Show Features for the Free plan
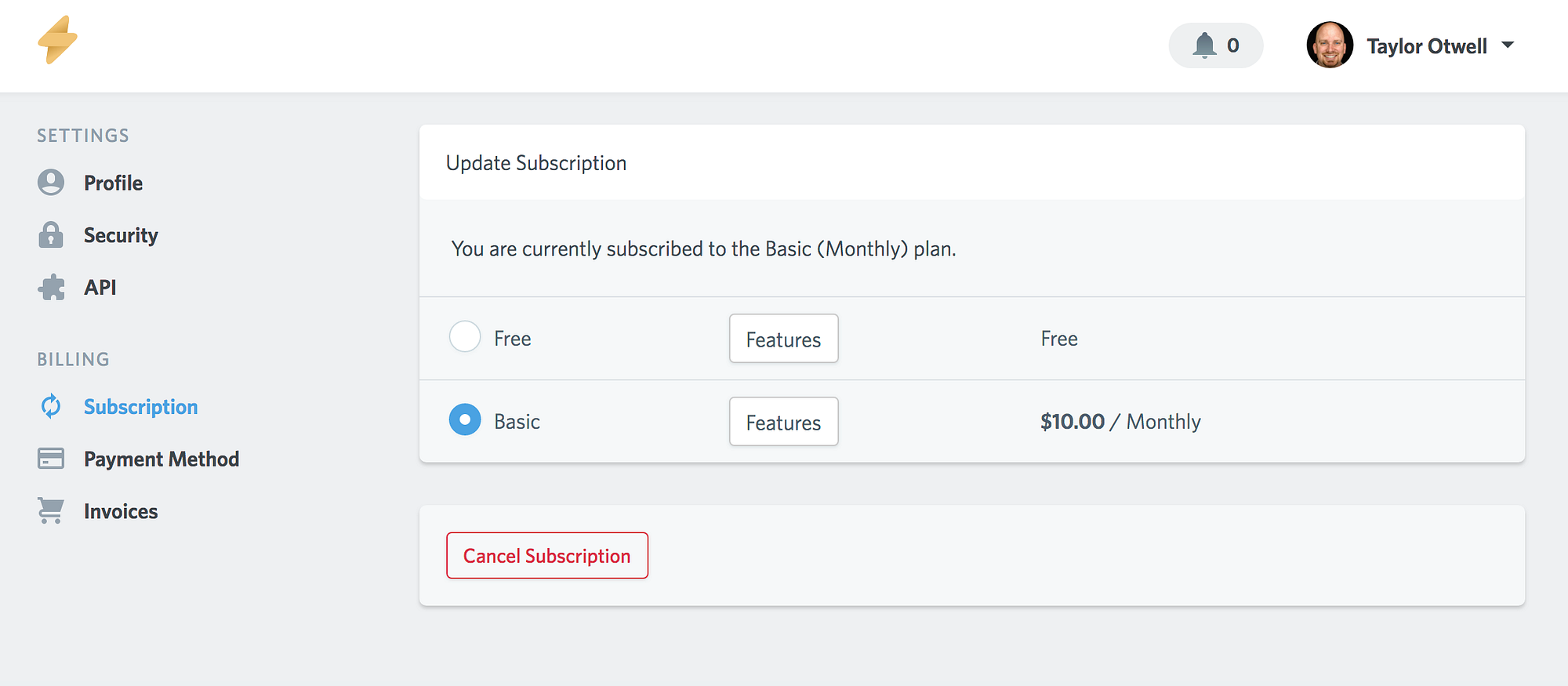Image resolution: width=1568 pixels, height=686 pixels. click(783, 339)
